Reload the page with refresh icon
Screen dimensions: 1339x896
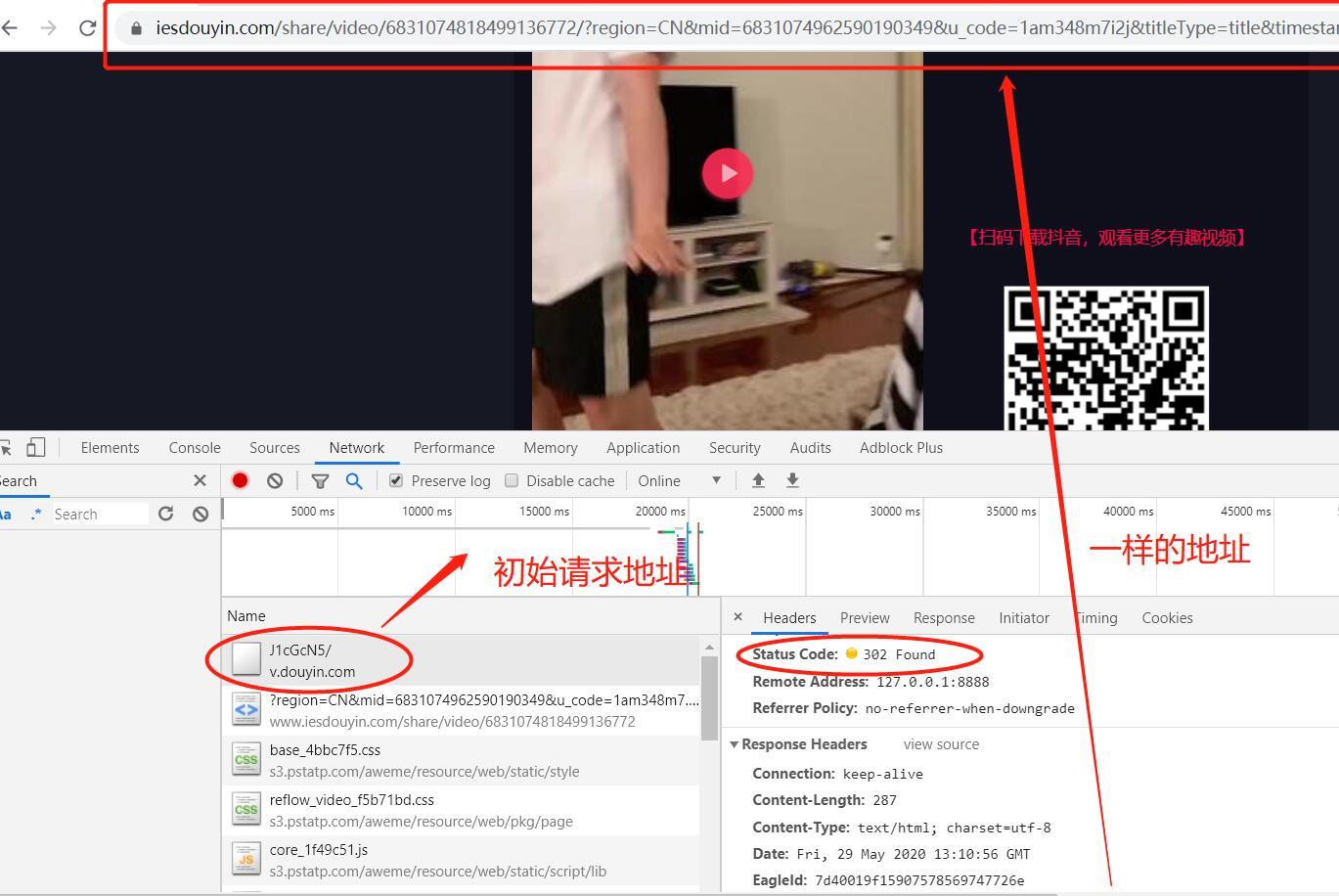tap(87, 27)
